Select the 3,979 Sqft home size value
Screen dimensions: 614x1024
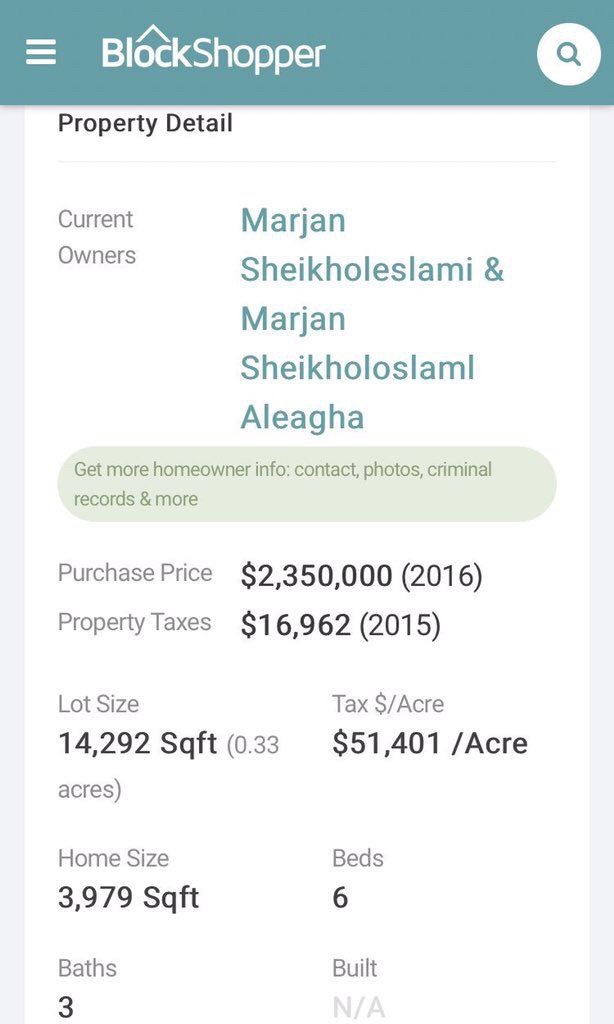pyautogui.click(x=128, y=897)
